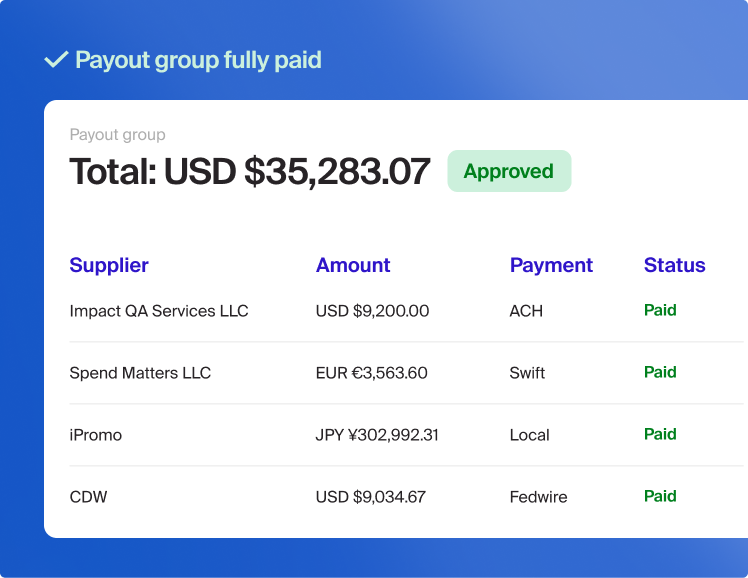The height and width of the screenshot is (578, 748).
Task: Click the Supplier column header
Action: click(x=109, y=265)
